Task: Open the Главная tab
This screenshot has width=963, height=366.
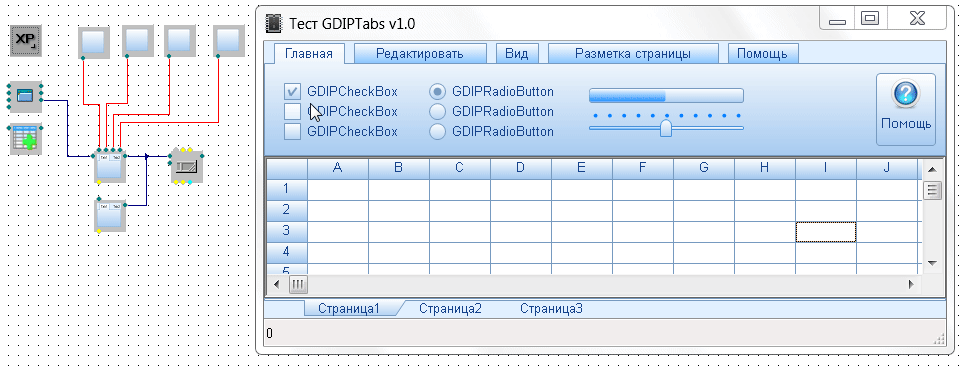Action: pos(309,53)
